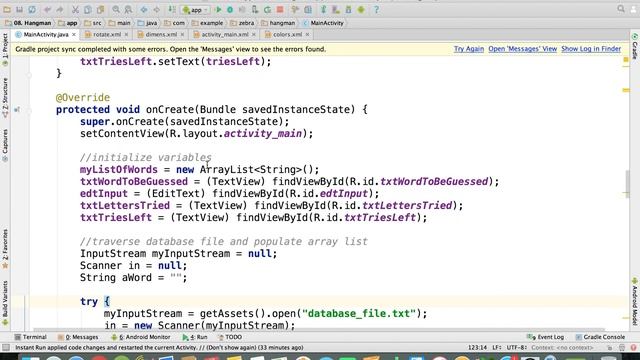640x360 pixels.
Task: Toggle the Favorites side panel
Action: point(5,249)
